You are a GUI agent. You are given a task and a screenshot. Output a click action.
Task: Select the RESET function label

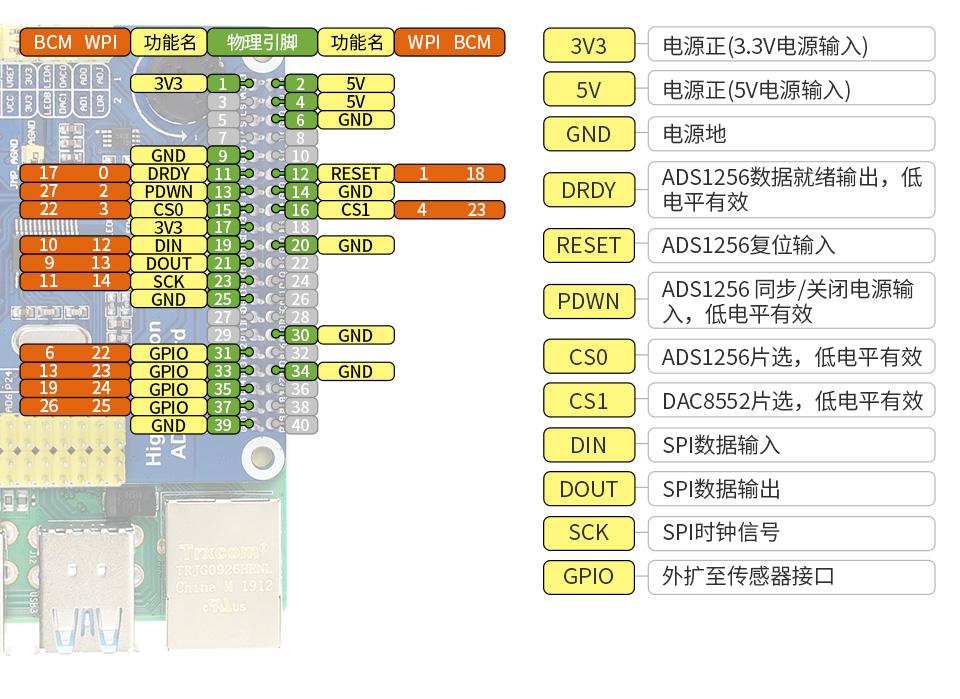[355, 174]
